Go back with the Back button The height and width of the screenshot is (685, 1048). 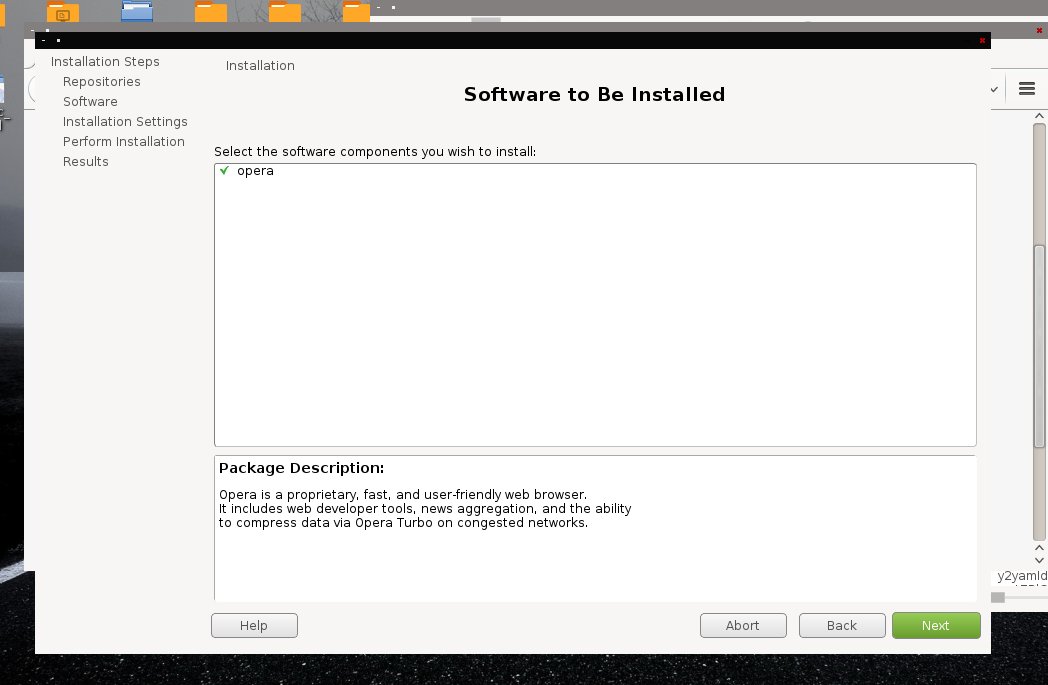(x=842, y=626)
